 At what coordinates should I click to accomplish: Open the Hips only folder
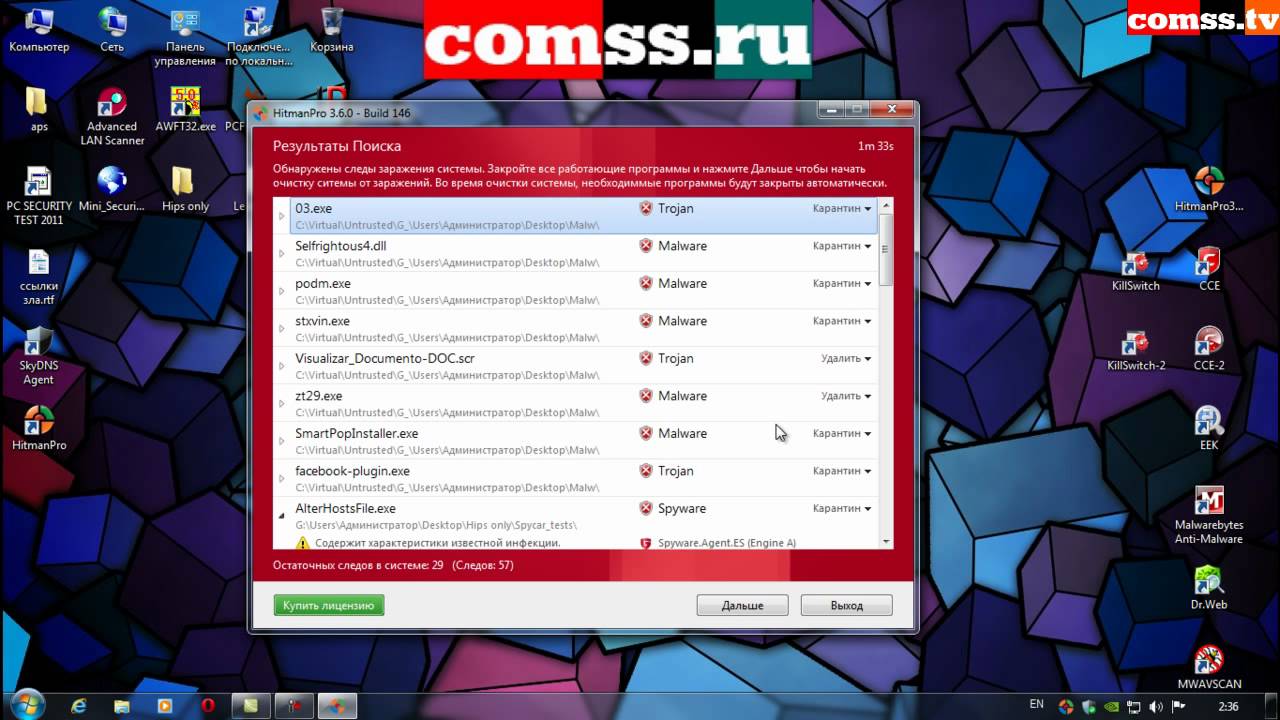tap(185, 189)
